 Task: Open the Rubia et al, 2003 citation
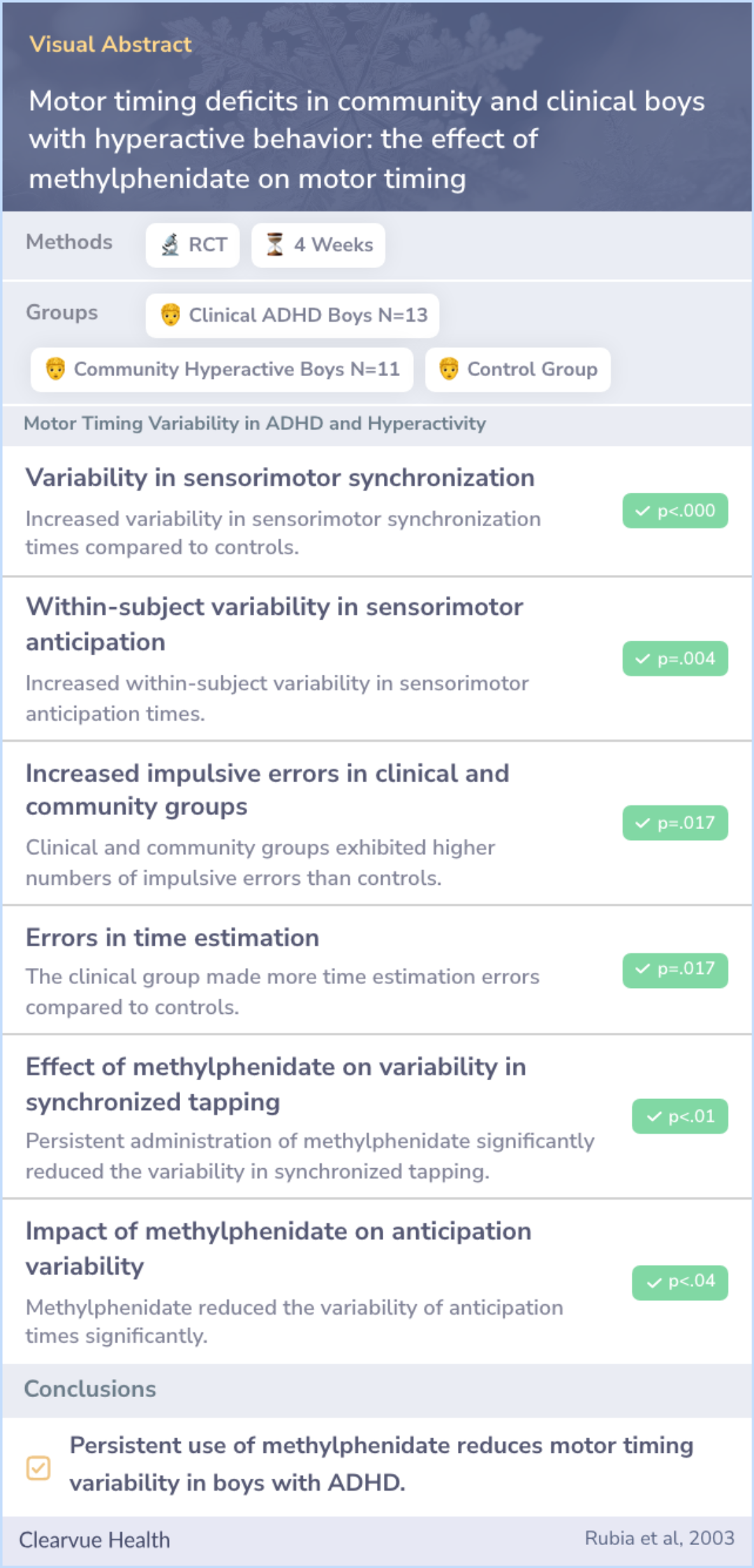click(659, 1538)
